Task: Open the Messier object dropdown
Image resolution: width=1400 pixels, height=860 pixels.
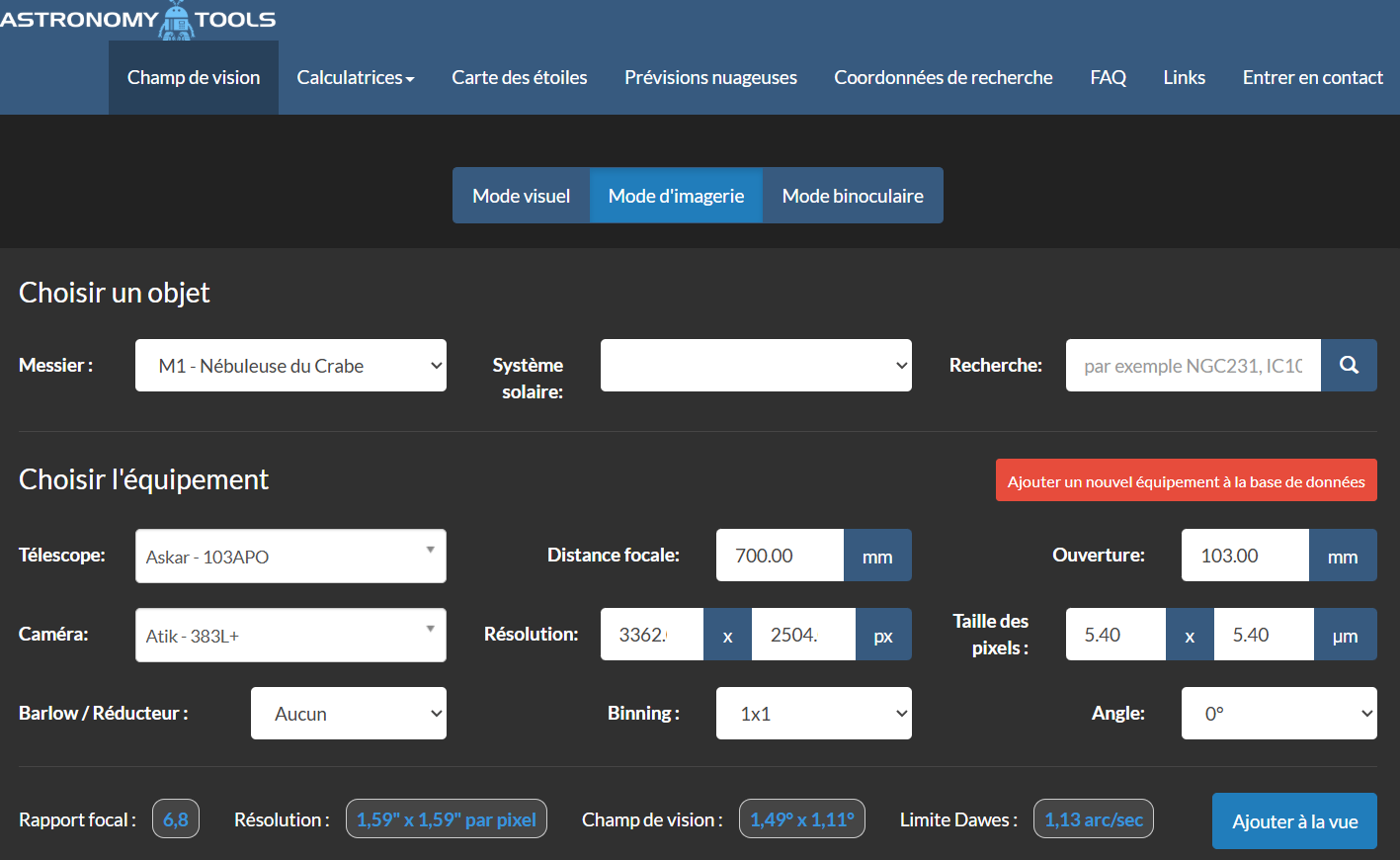Action: (290, 366)
